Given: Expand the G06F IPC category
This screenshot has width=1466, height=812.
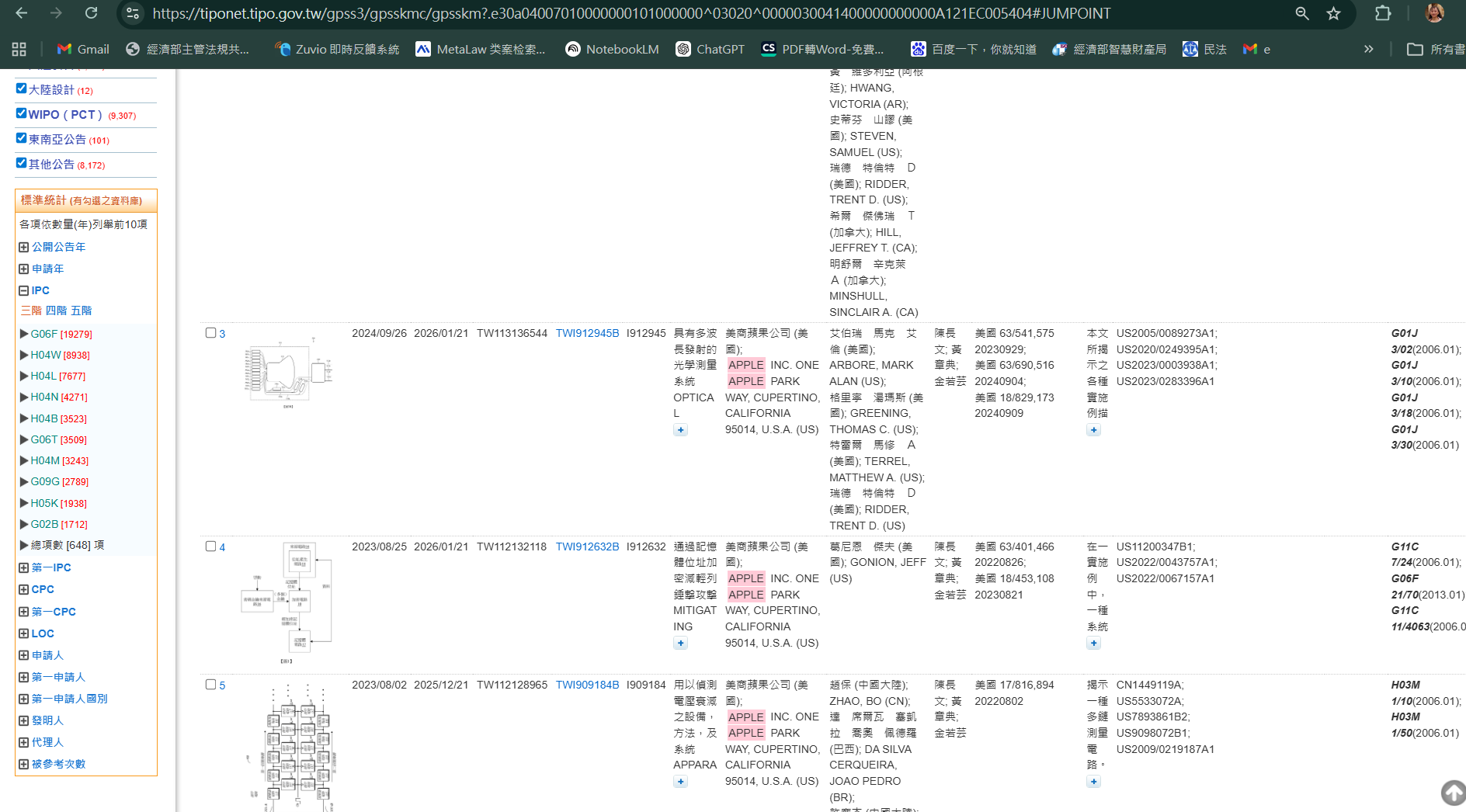Looking at the screenshot, I should click(x=24, y=334).
